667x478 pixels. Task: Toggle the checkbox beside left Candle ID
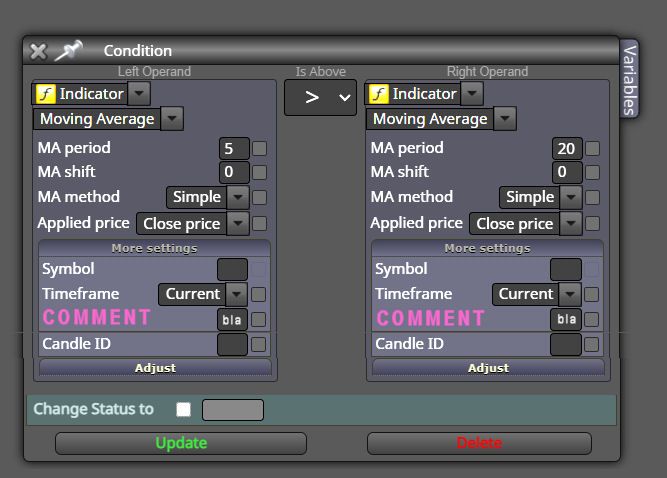(258, 344)
